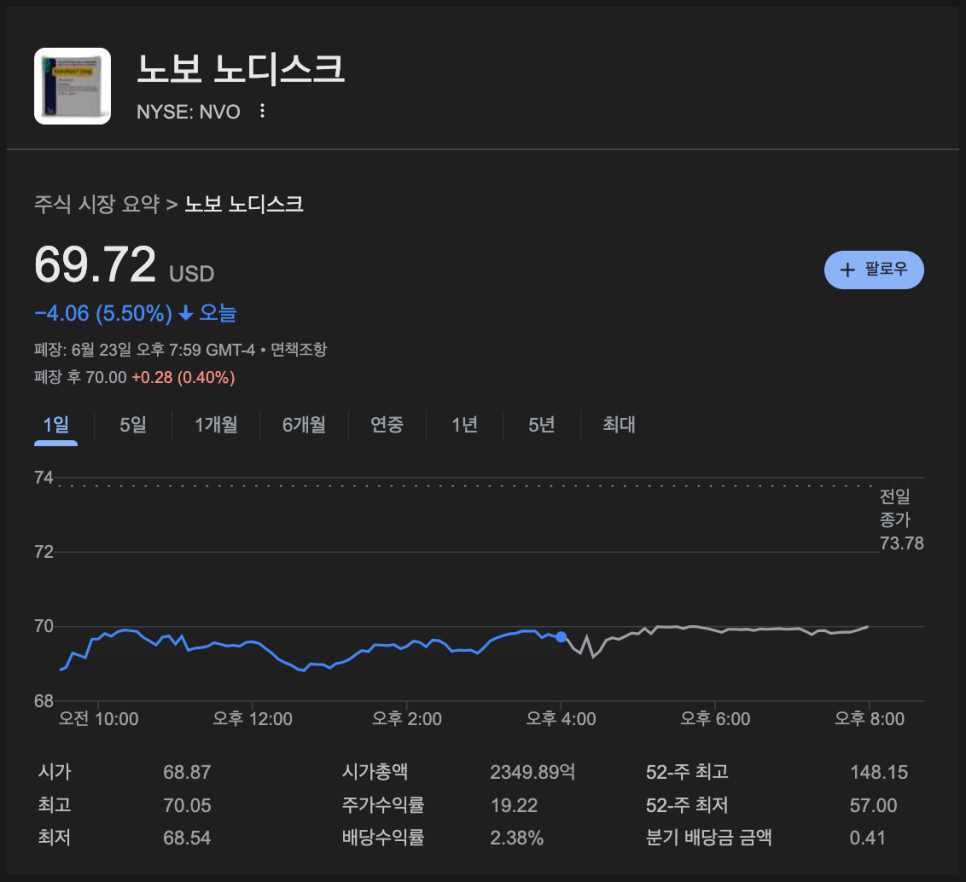Click the 최고 value 70.05
Image resolution: width=966 pixels, height=882 pixels.
(187, 805)
